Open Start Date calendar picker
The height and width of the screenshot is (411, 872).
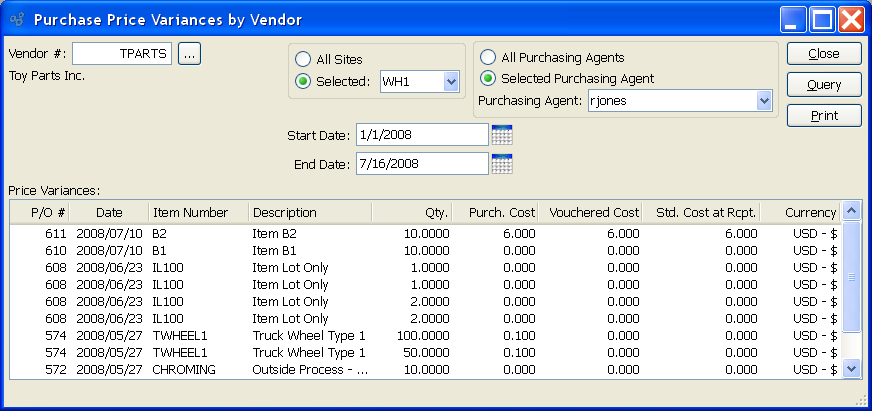(502, 134)
